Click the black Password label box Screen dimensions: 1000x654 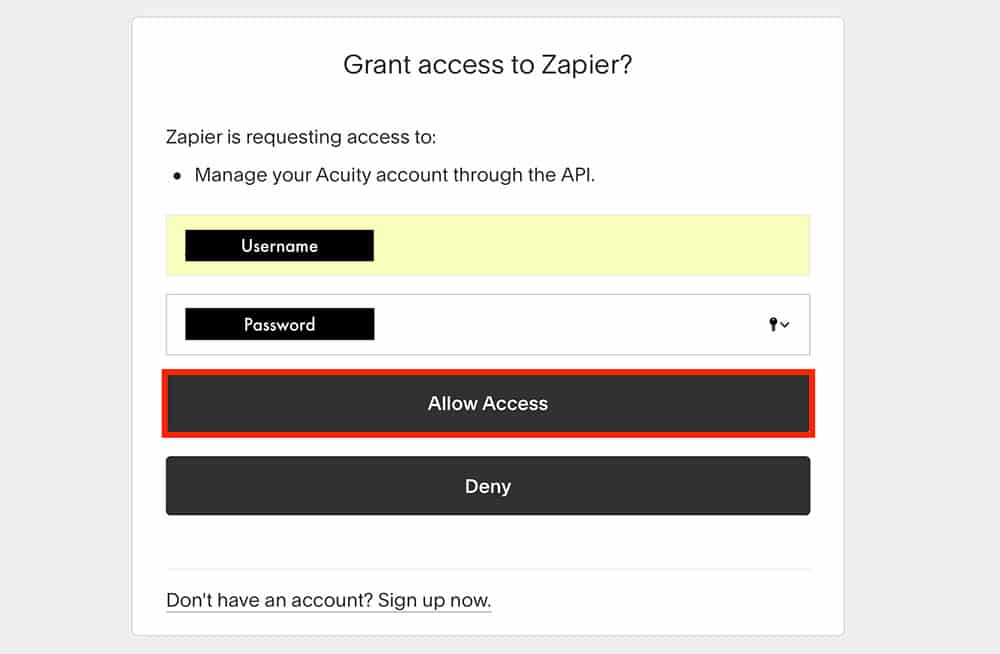(279, 324)
